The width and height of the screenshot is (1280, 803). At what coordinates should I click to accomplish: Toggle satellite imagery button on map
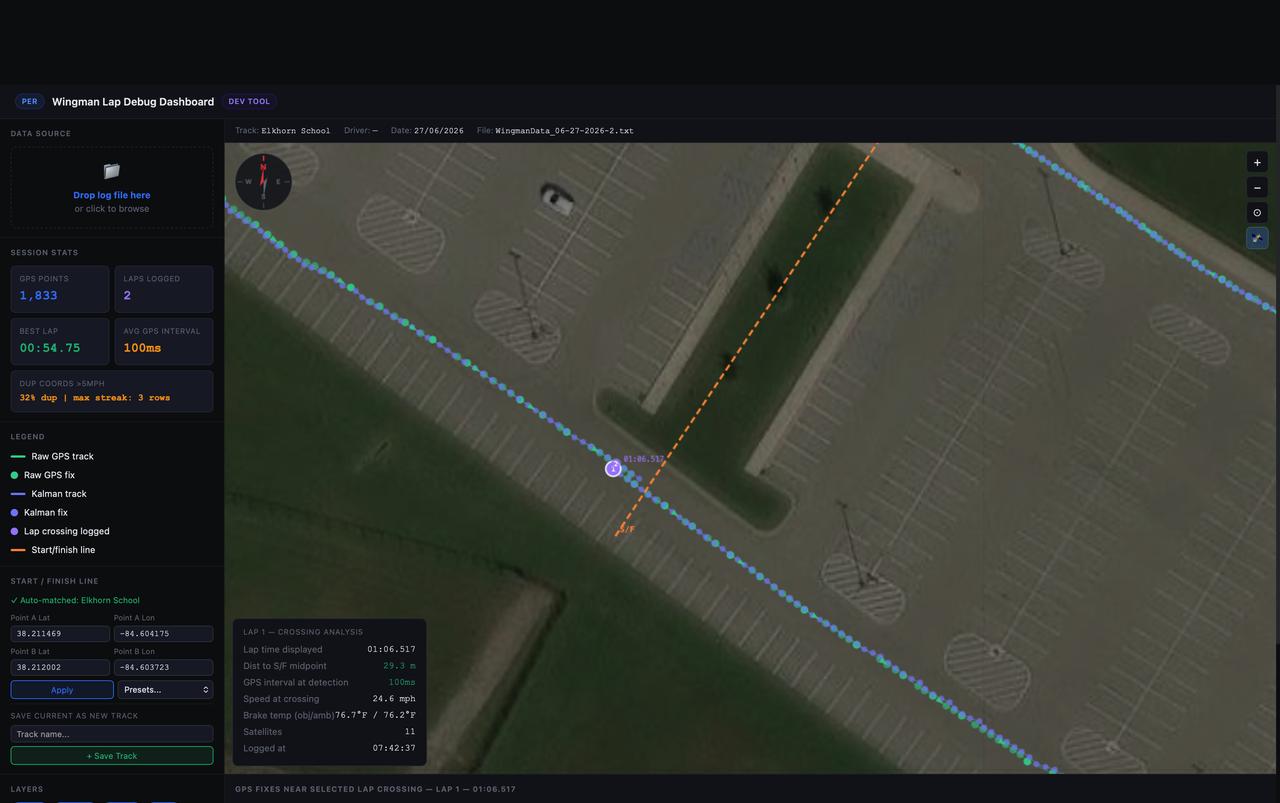click(x=1257, y=238)
